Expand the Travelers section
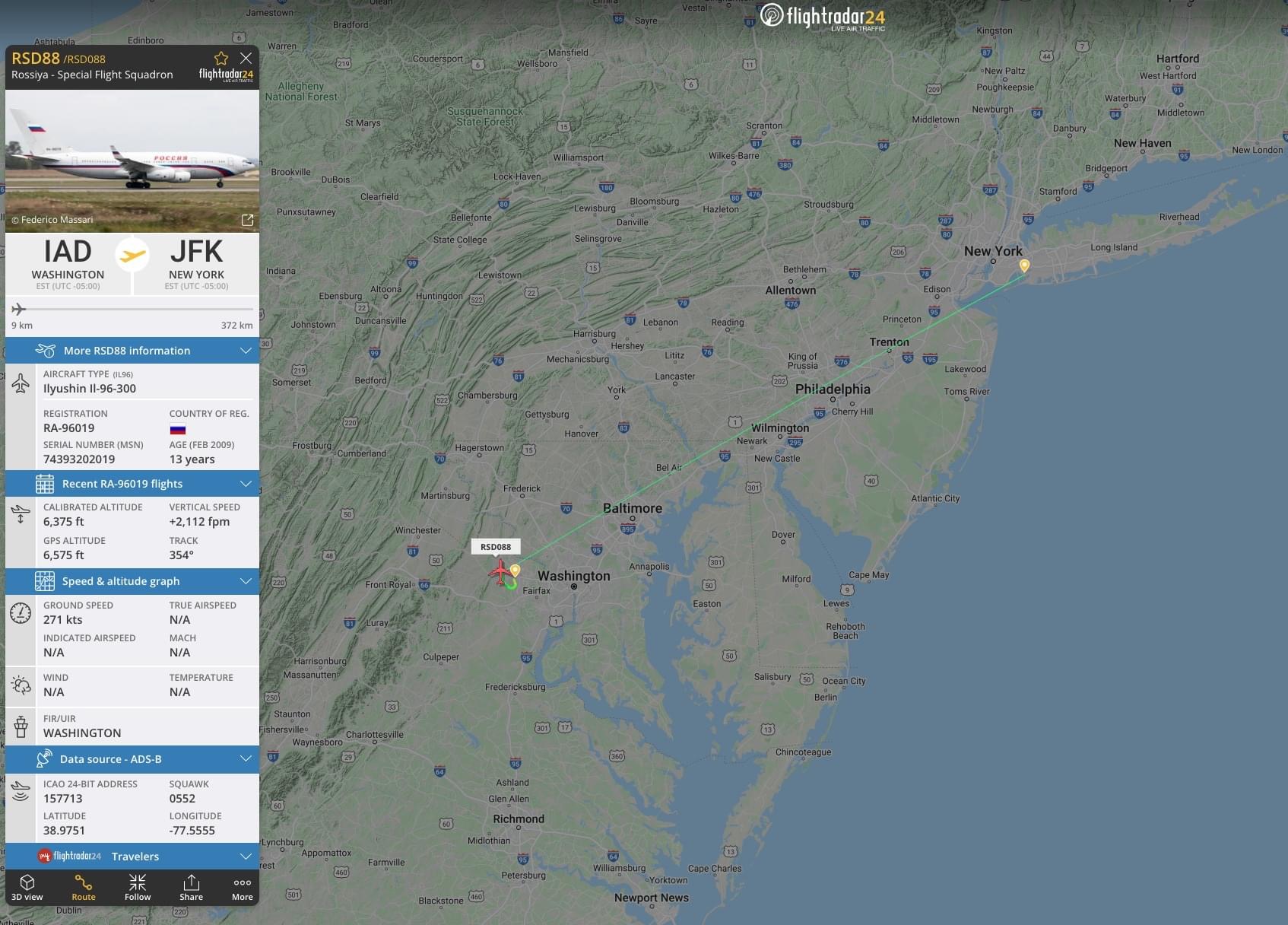This screenshot has width=1288, height=925. point(132,857)
